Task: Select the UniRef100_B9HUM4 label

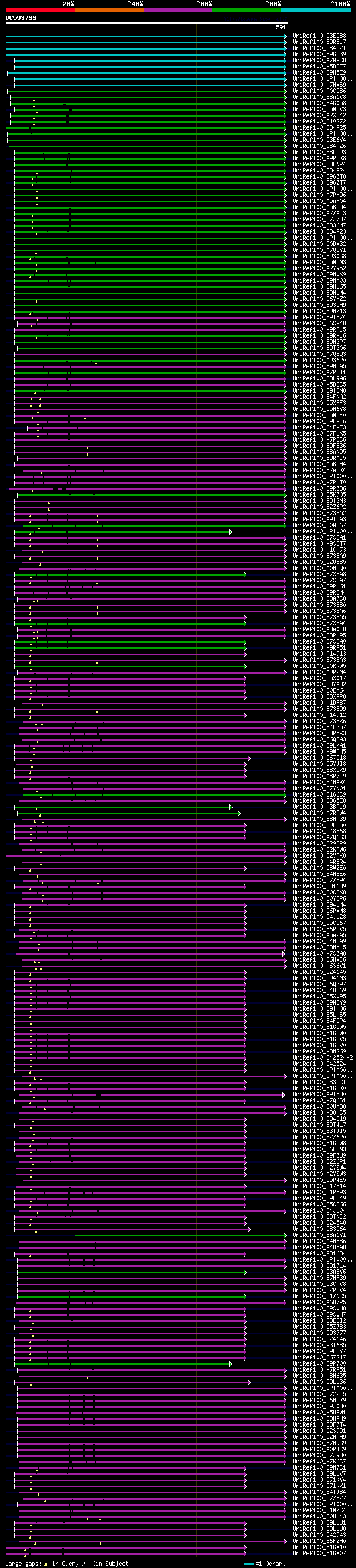Action: (319, 293)
